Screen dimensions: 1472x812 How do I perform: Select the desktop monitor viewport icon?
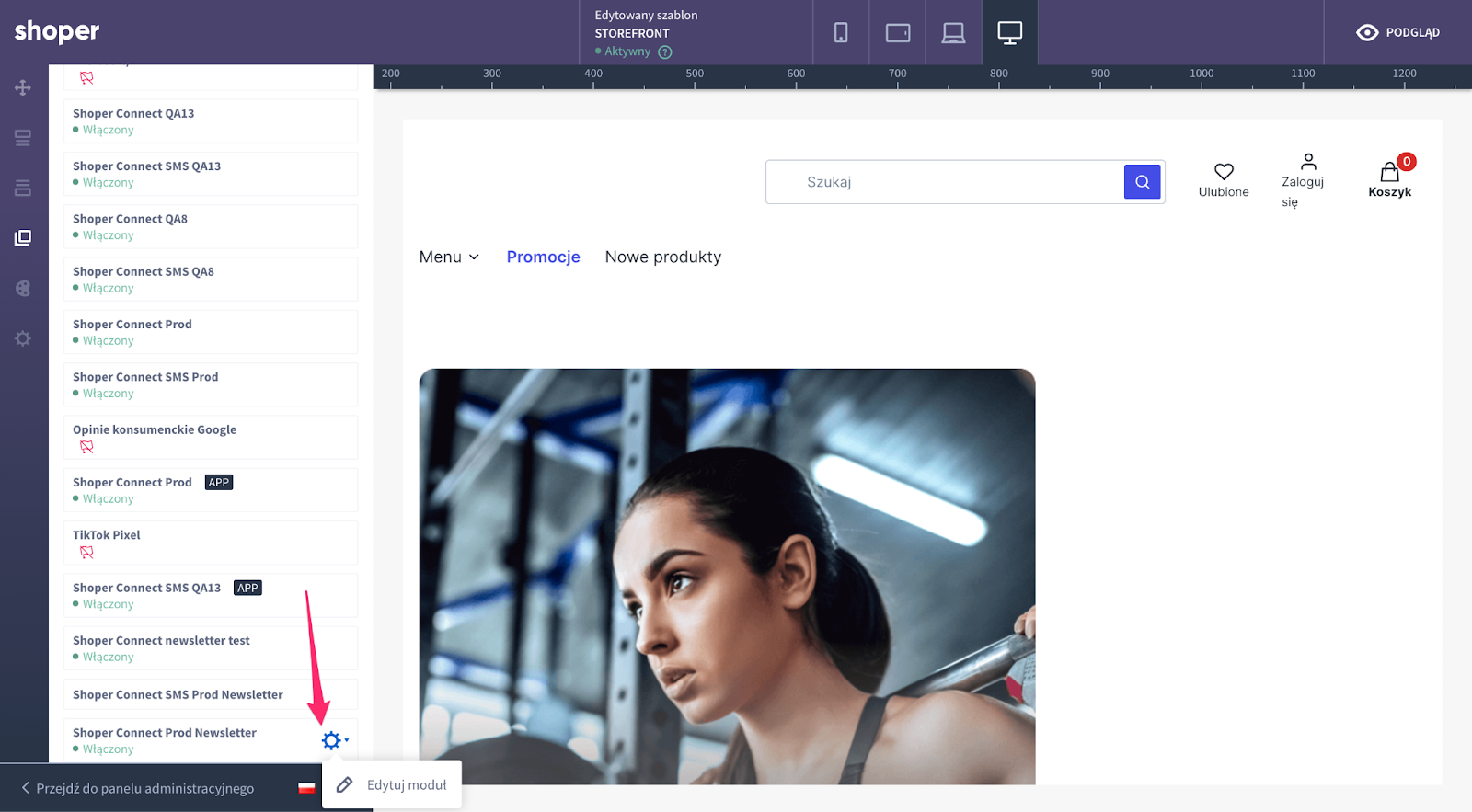click(x=1009, y=33)
